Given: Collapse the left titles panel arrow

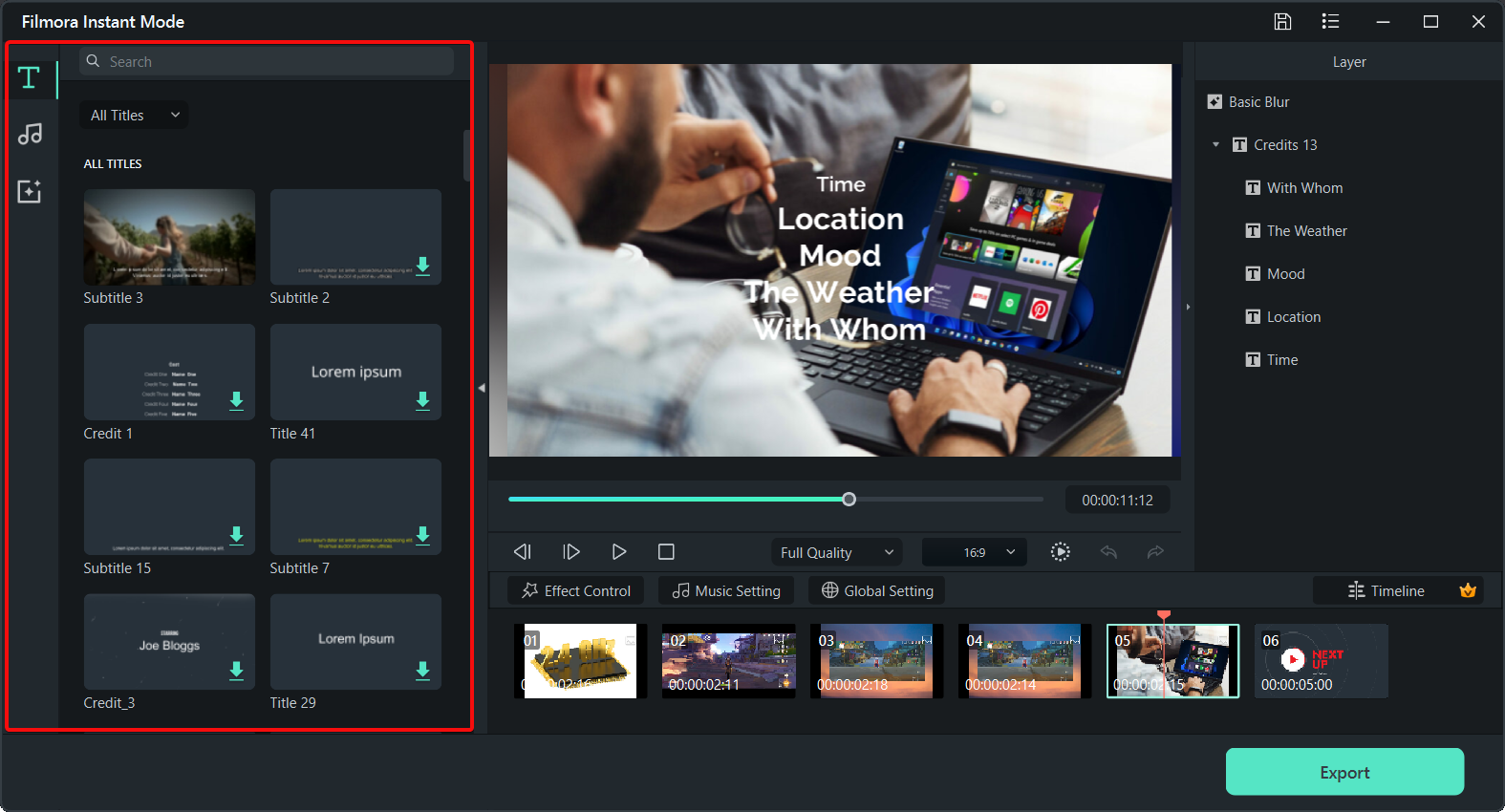Looking at the screenshot, I should coord(482,388).
